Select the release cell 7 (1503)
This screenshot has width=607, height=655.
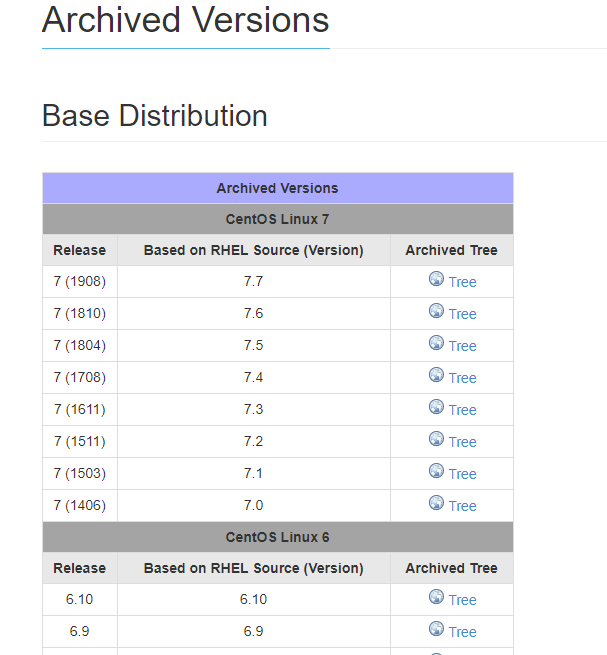click(x=80, y=473)
